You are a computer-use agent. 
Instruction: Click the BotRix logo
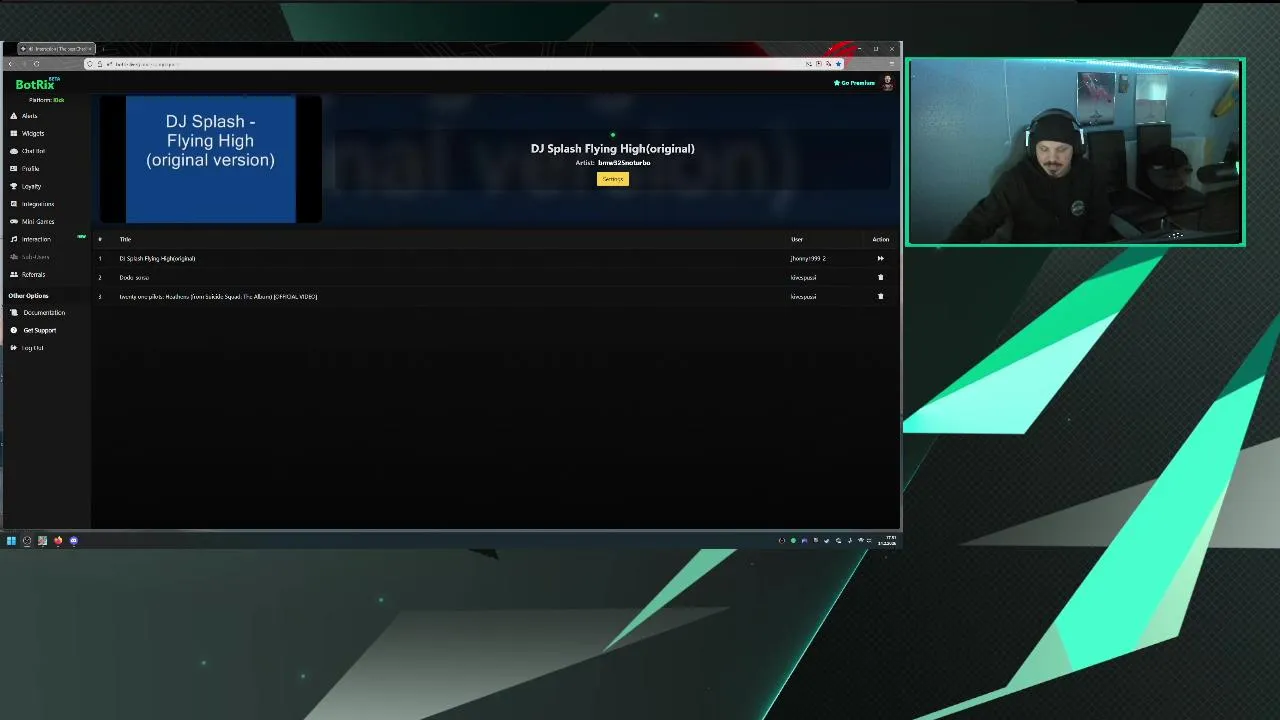click(x=36, y=84)
